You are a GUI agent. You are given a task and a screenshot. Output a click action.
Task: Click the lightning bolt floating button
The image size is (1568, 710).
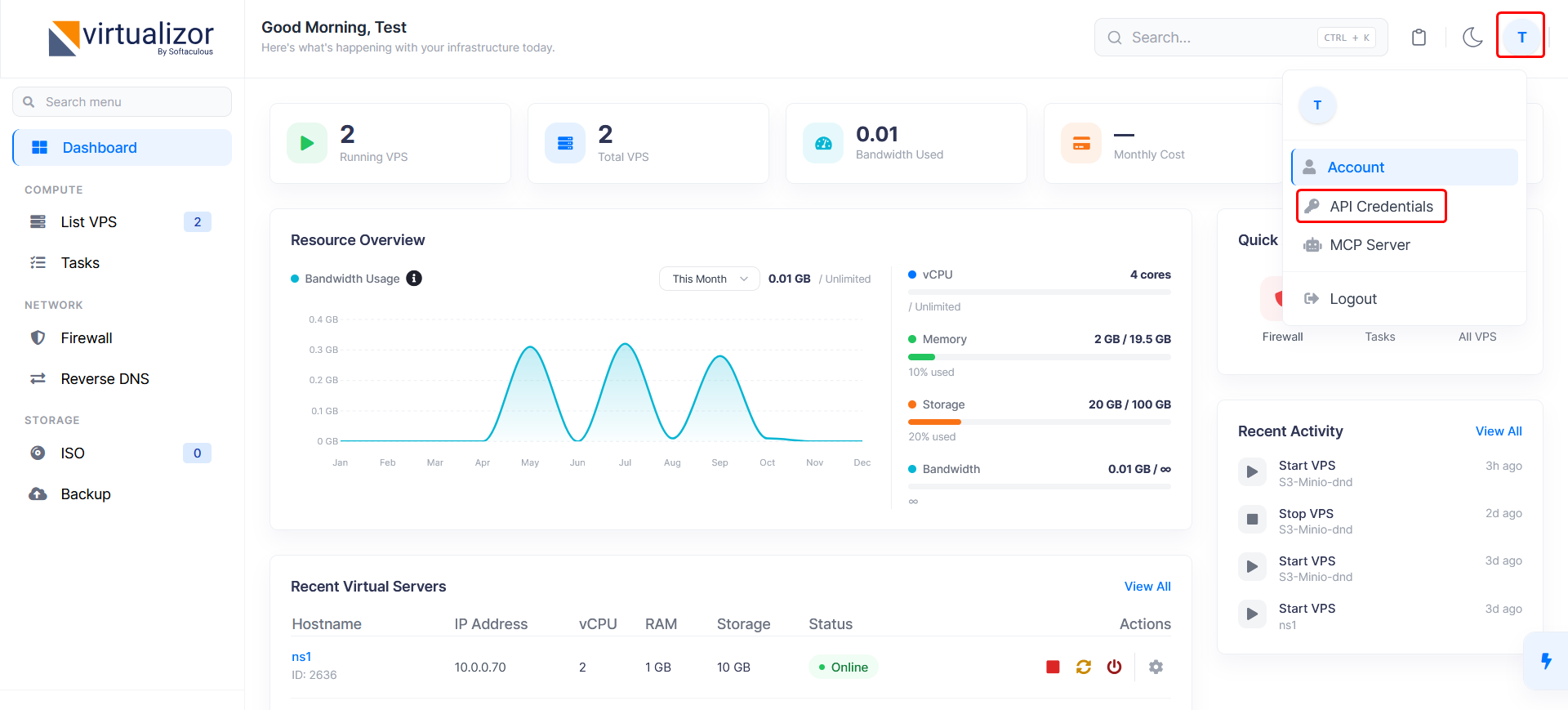(x=1546, y=661)
